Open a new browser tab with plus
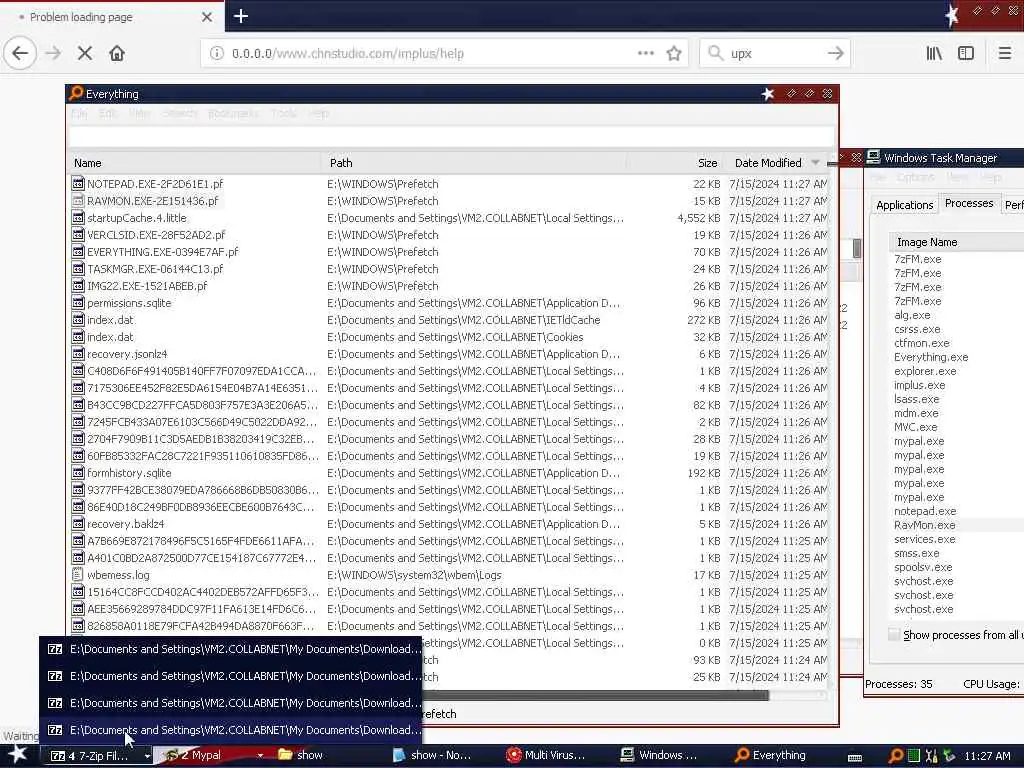The image size is (1024, 768). click(241, 16)
